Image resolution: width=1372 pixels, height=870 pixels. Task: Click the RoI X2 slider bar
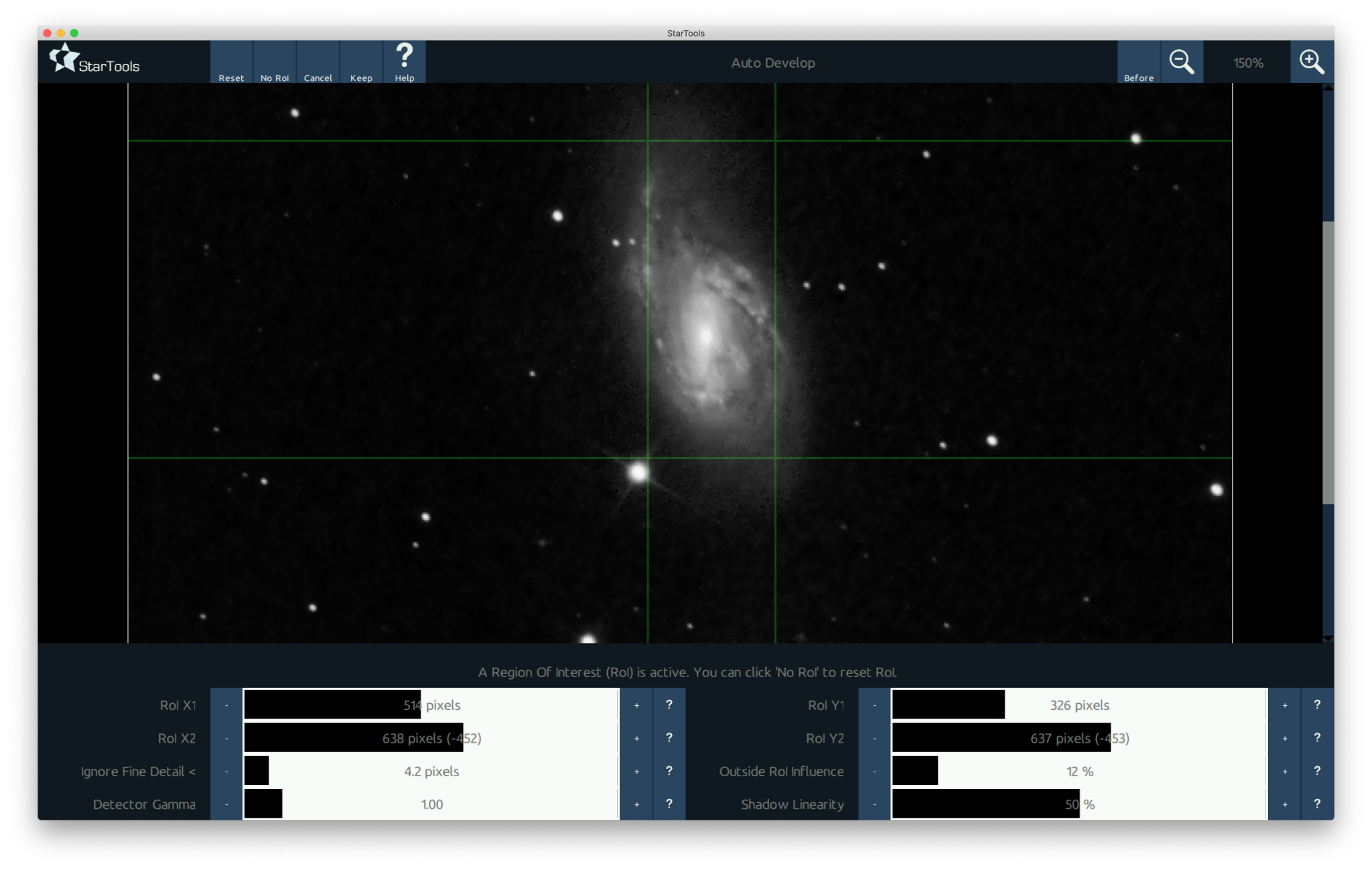431,738
